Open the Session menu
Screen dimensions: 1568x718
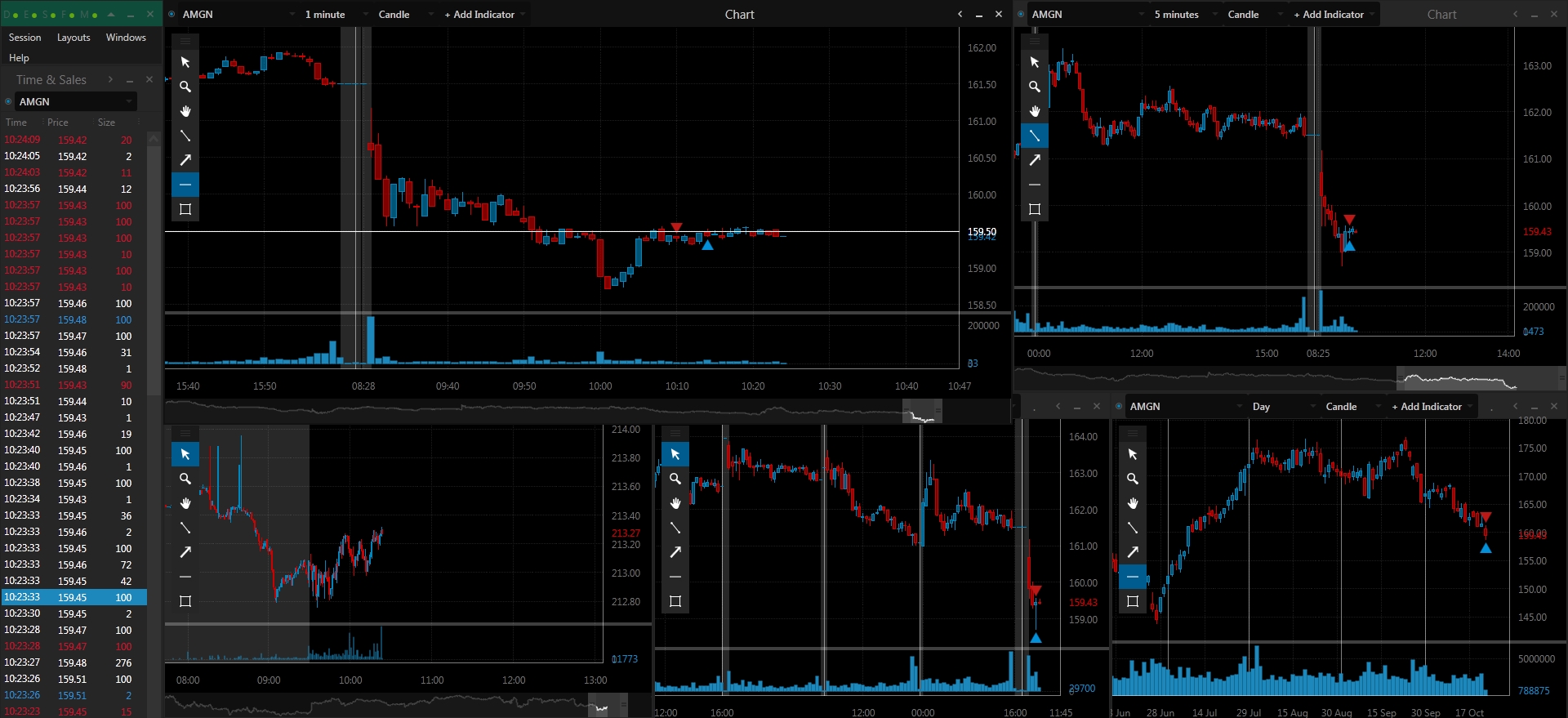pyautogui.click(x=24, y=38)
